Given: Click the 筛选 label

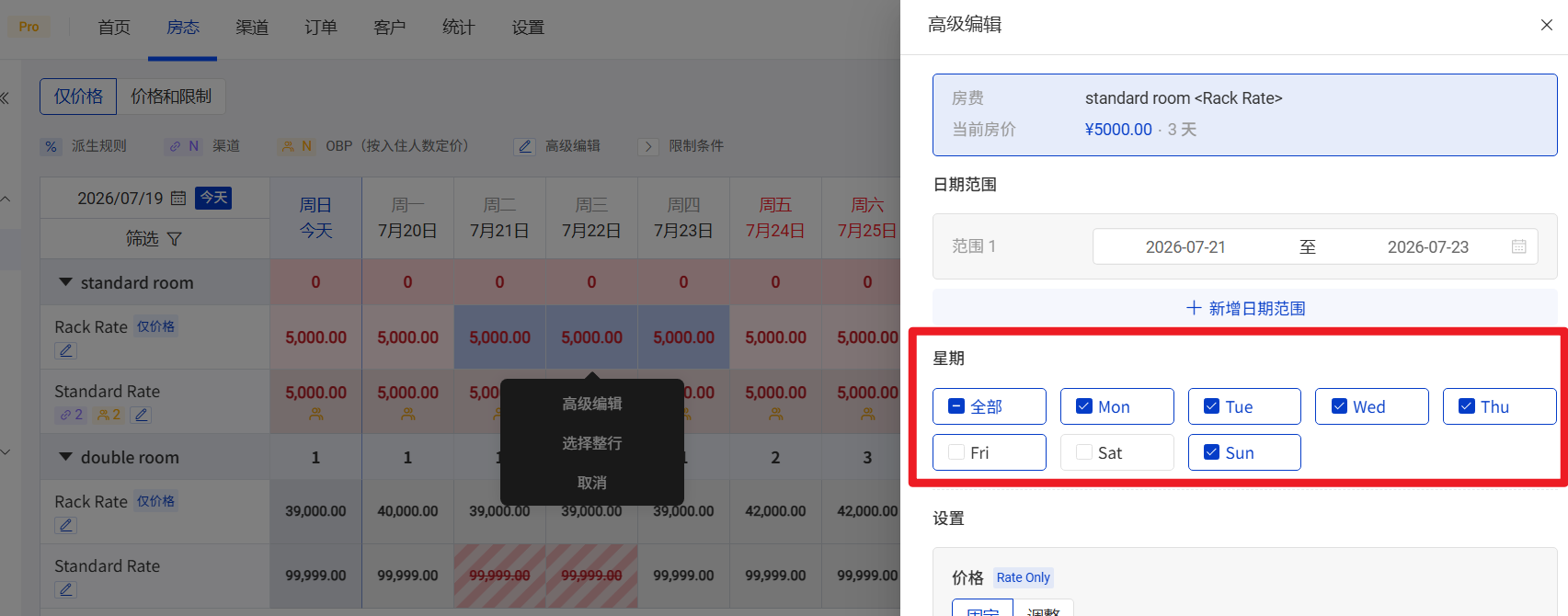Looking at the screenshot, I should pyautogui.click(x=142, y=239).
